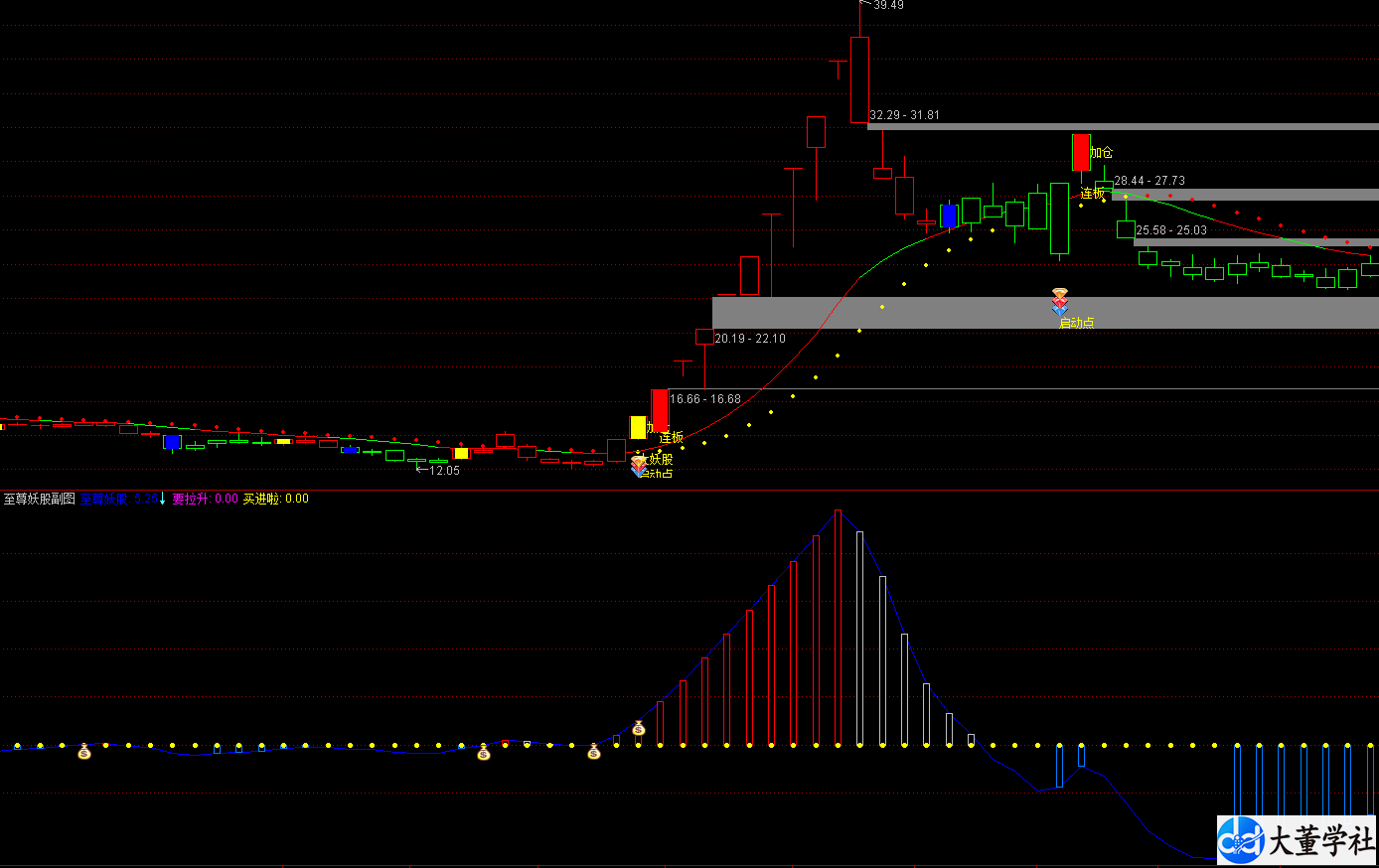Screen dimensions: 1379x868
Task: Click the cyan down arrow after 5.25
Action: coord(164,499)
